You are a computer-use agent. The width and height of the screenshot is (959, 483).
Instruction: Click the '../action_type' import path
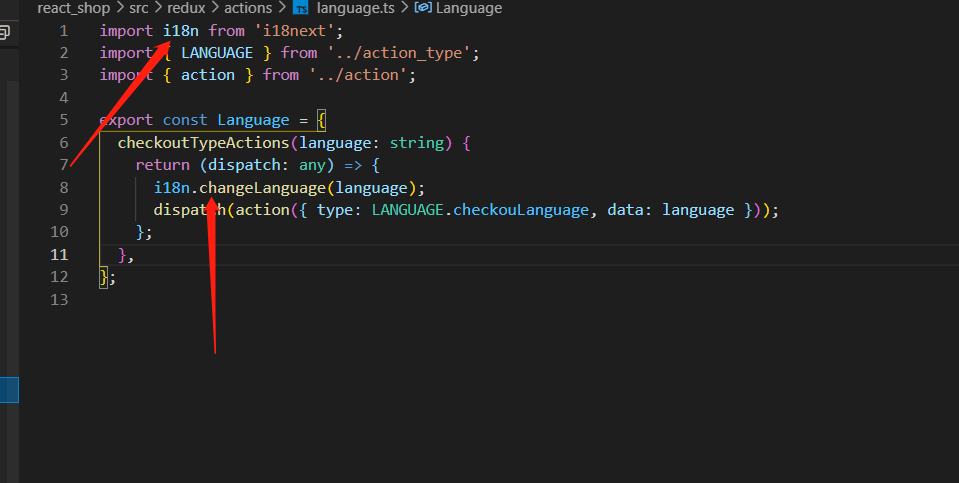tap(399, 53)
